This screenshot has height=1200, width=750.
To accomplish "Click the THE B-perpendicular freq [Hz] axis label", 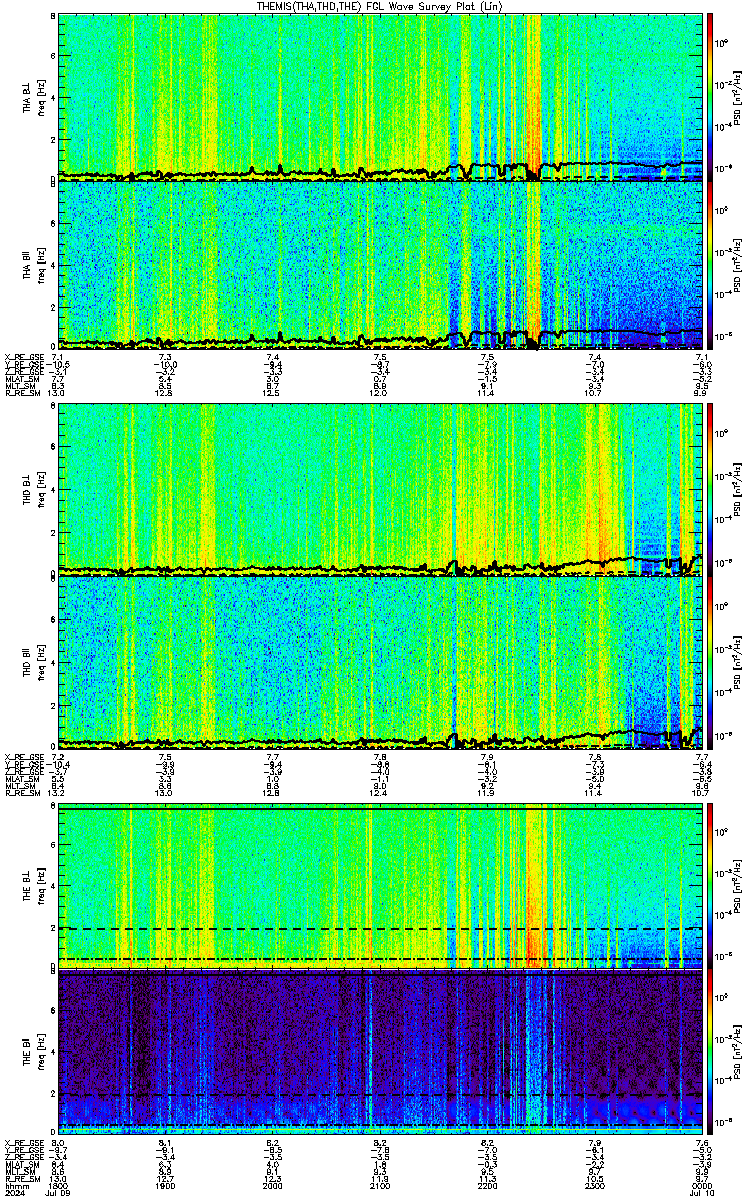I will click(39, 887).
